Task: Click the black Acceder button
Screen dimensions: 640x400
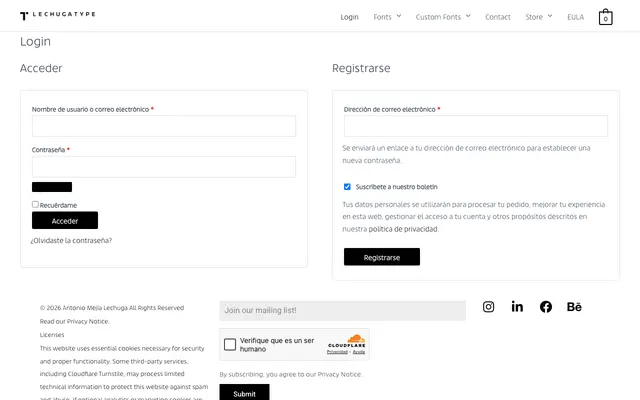Action: (65, 220)
